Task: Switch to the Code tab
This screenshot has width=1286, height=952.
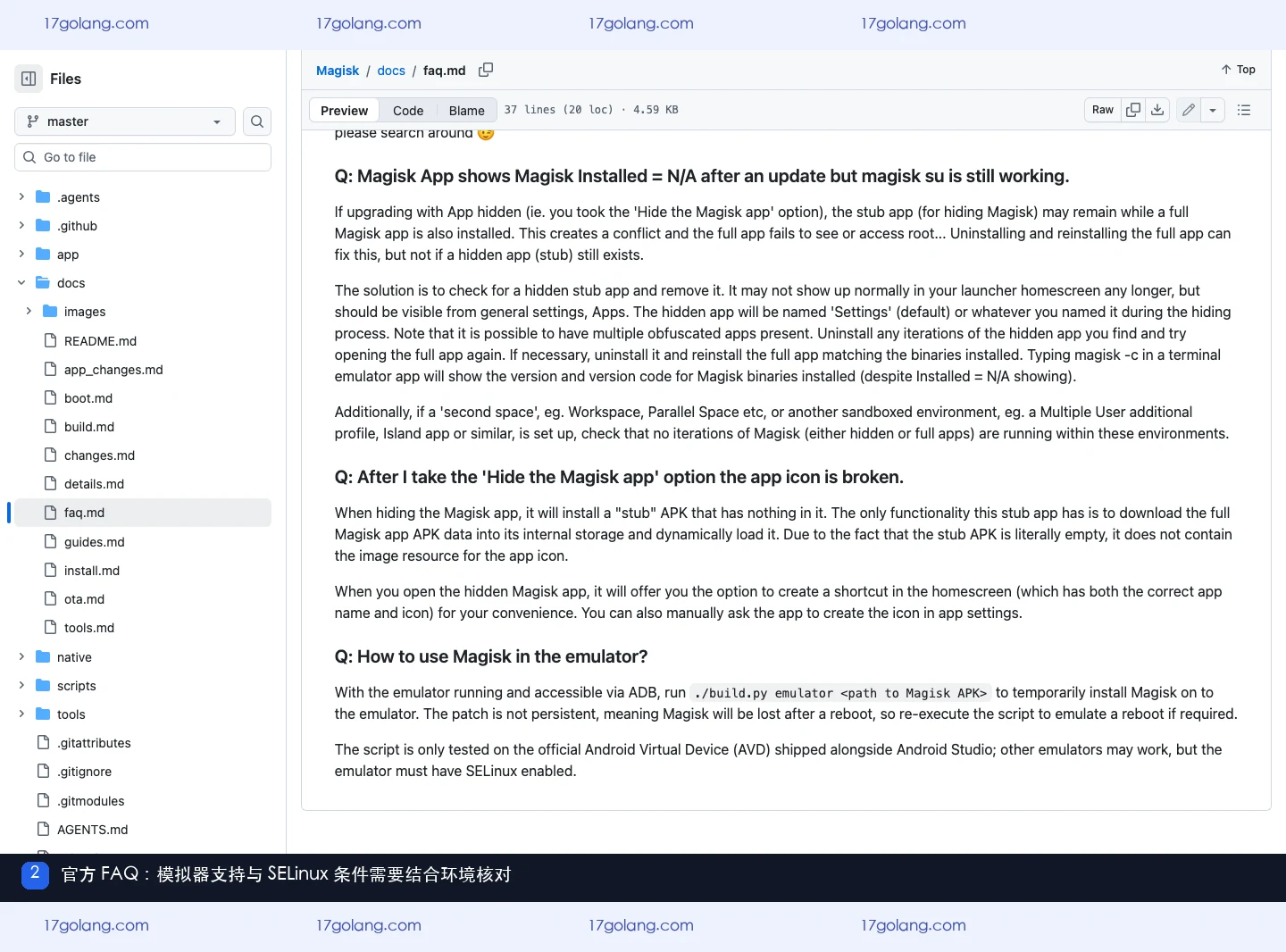Action: click(408, 110)
